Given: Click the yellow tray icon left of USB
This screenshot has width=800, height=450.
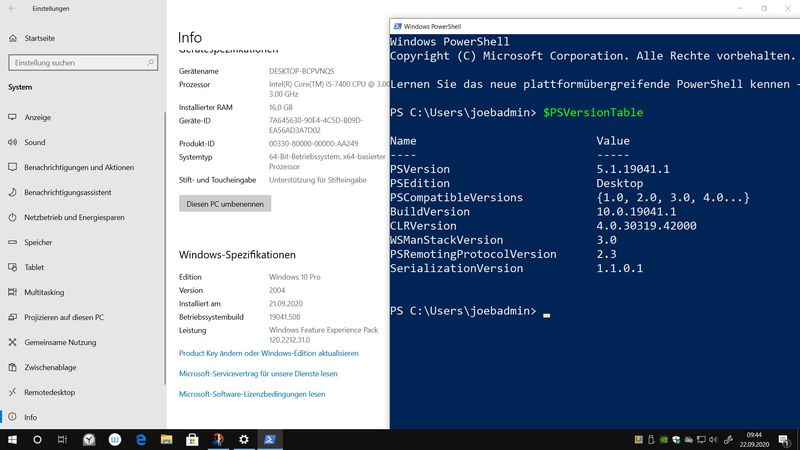Looking at the screenshot, I should coord(638,439).
